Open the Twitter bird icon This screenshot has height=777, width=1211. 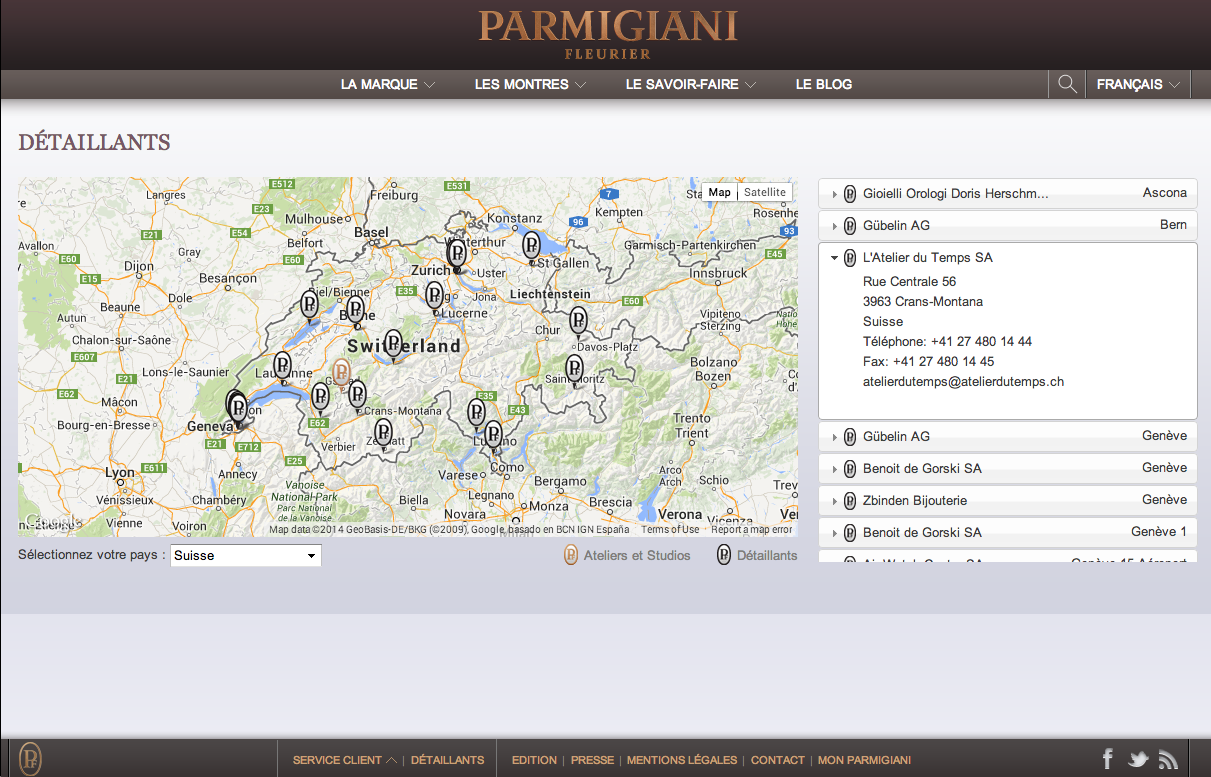(x=1138, y=760)
